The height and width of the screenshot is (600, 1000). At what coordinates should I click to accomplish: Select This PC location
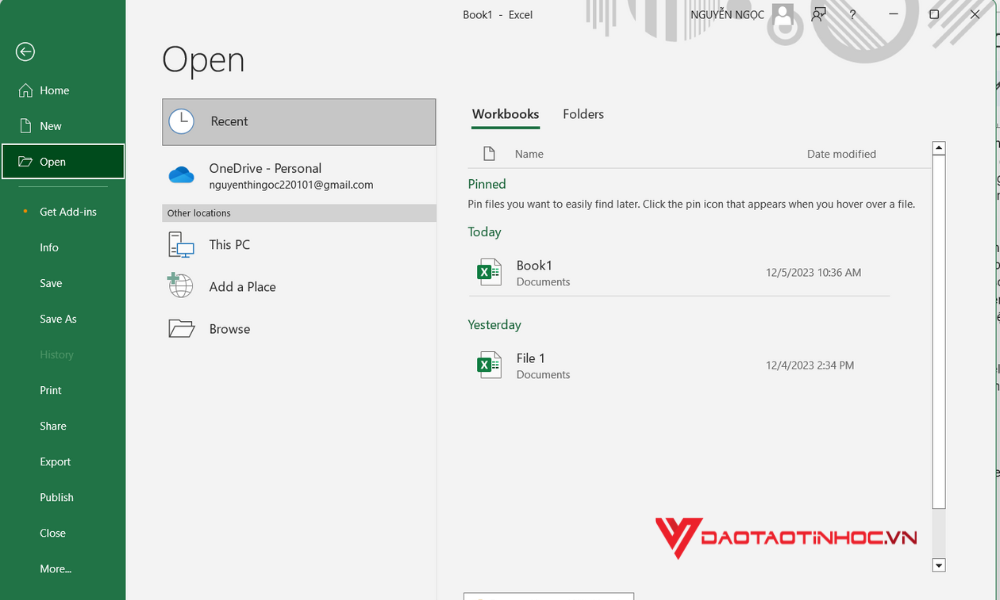click(x=299, y=245)
